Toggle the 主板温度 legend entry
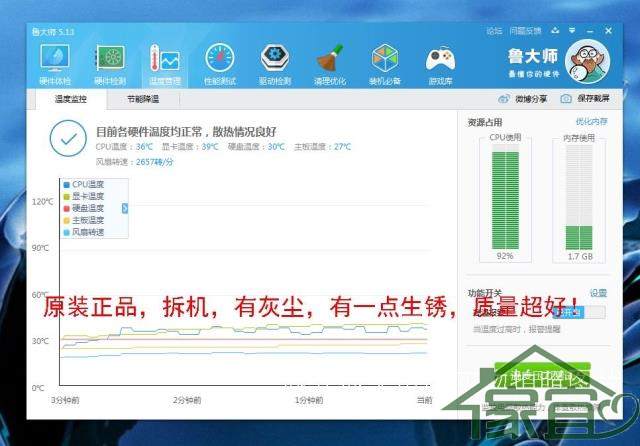640x446 pixels. (x=84, y=220)
